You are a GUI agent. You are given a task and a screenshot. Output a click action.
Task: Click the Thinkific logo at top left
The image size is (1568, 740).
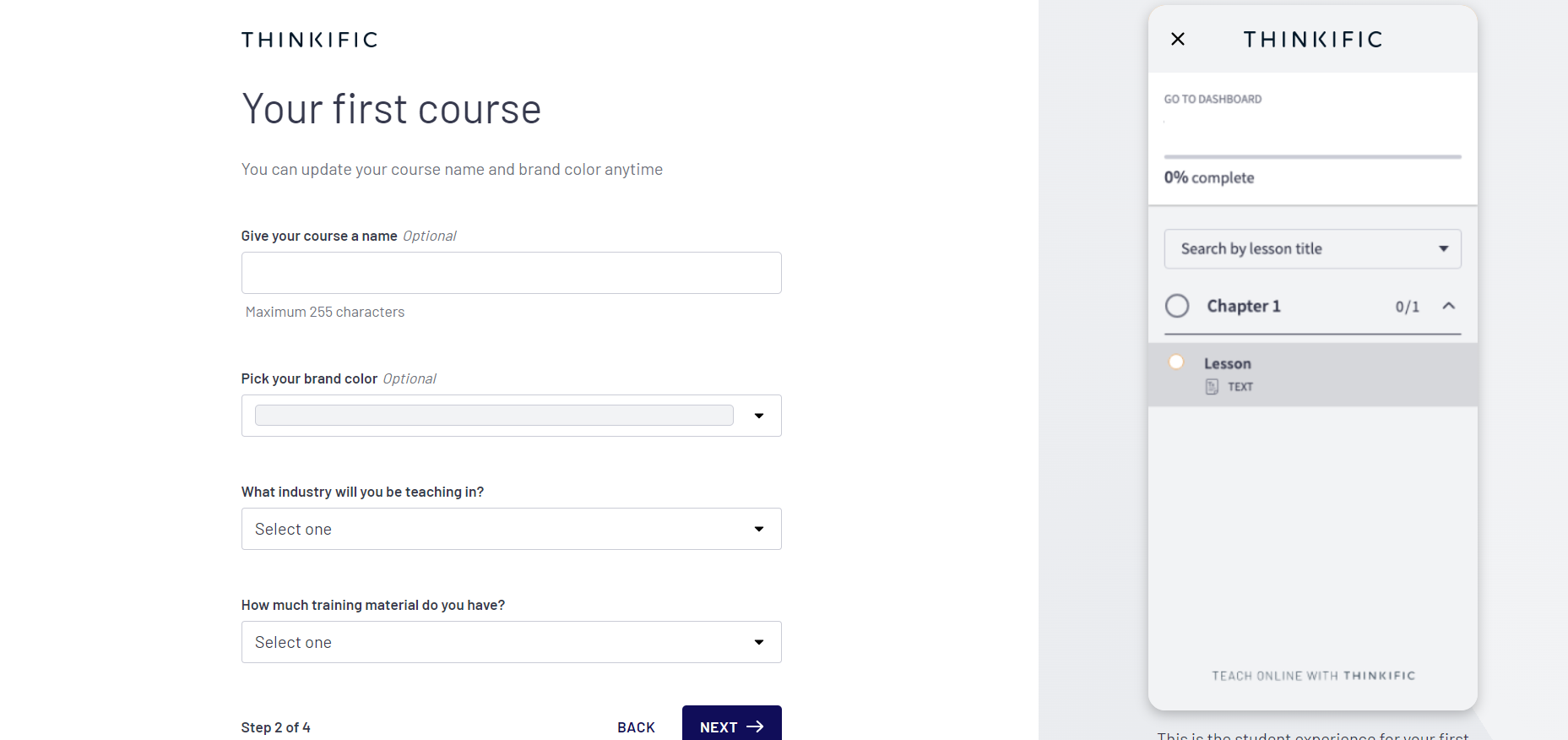click(x=309, y=40)
